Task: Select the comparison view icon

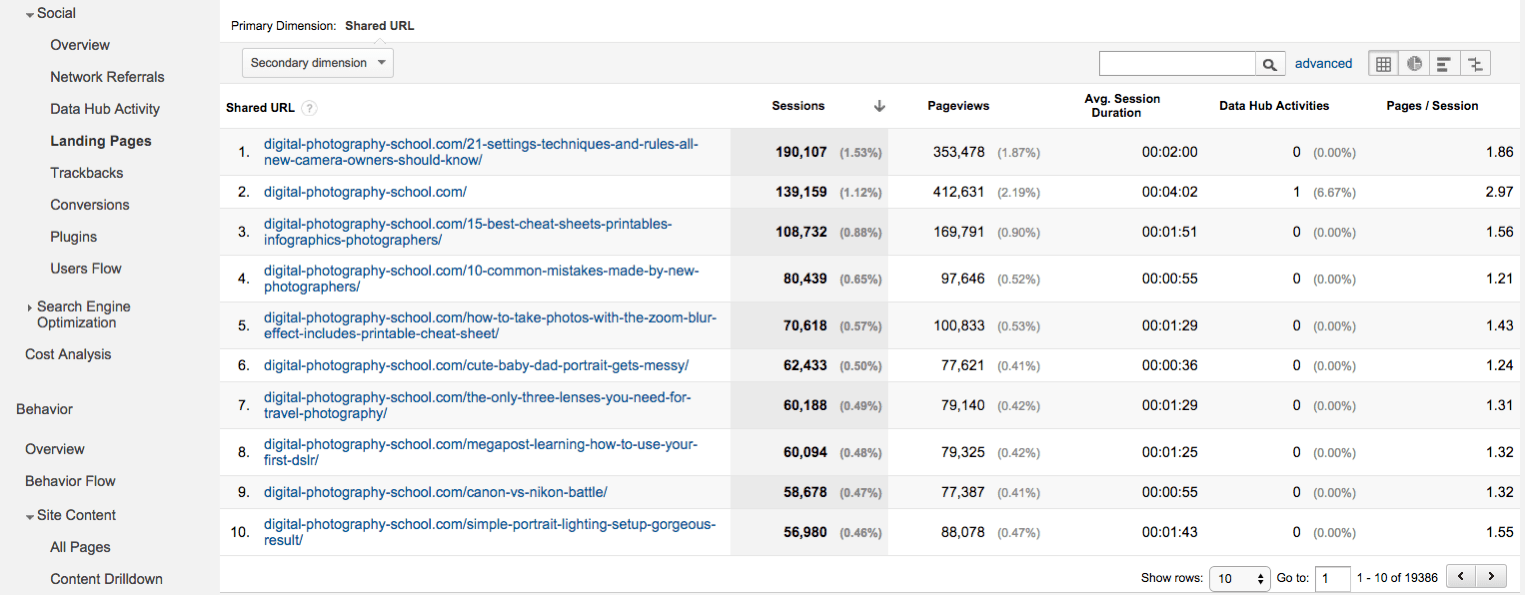Action: (1475, 64)
